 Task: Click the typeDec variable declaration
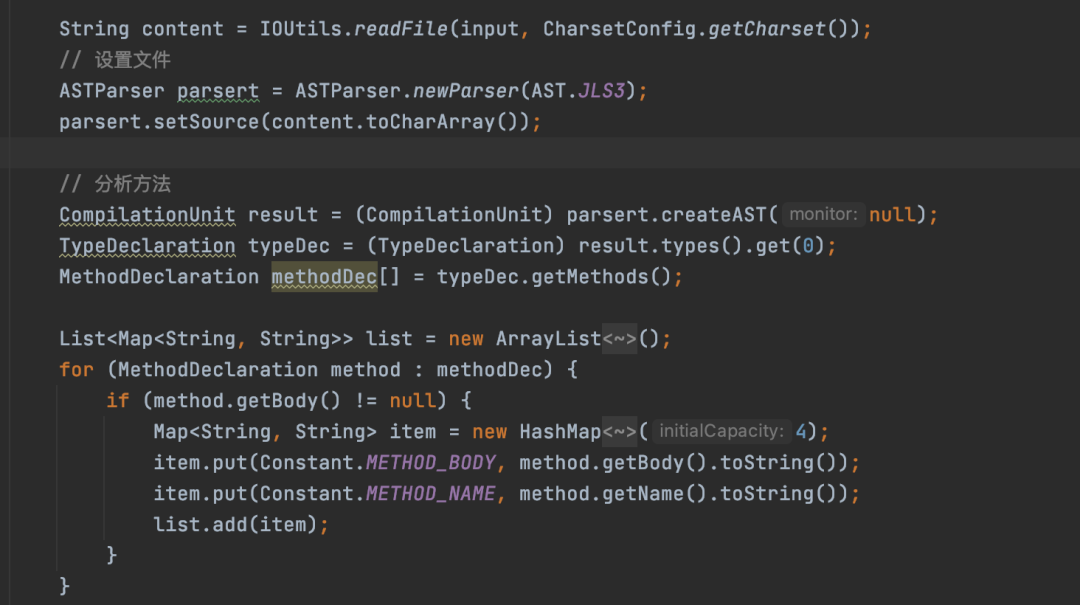[x=289, y=246]
